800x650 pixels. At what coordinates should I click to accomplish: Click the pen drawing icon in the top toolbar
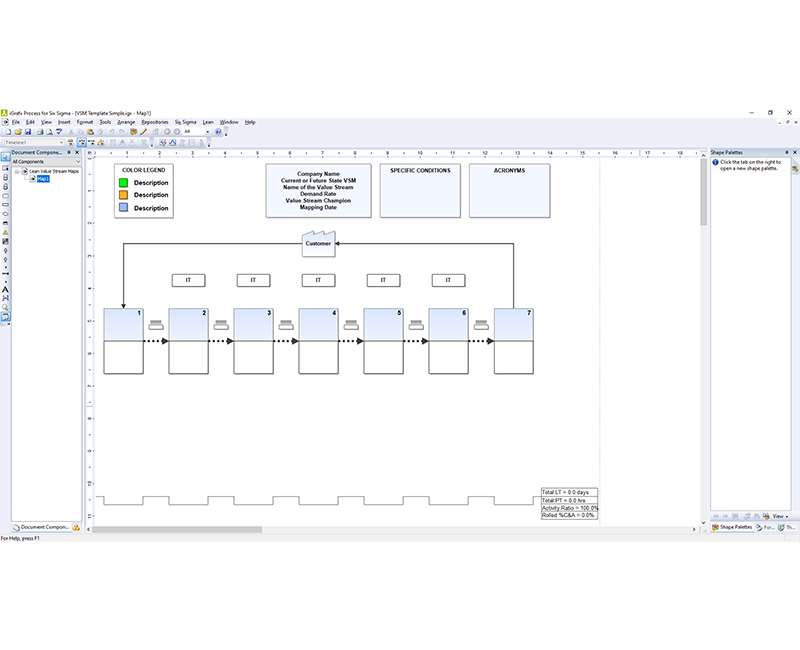(x=145, y=132)
